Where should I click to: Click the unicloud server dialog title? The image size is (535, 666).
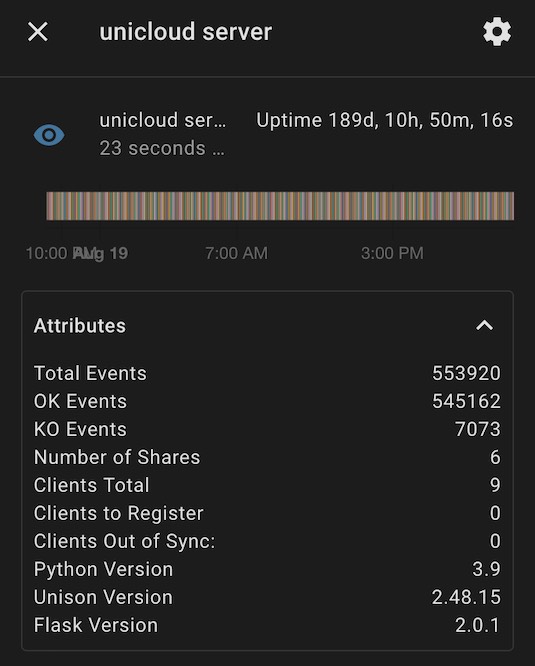pyautogui.click(x=186, y=32)
